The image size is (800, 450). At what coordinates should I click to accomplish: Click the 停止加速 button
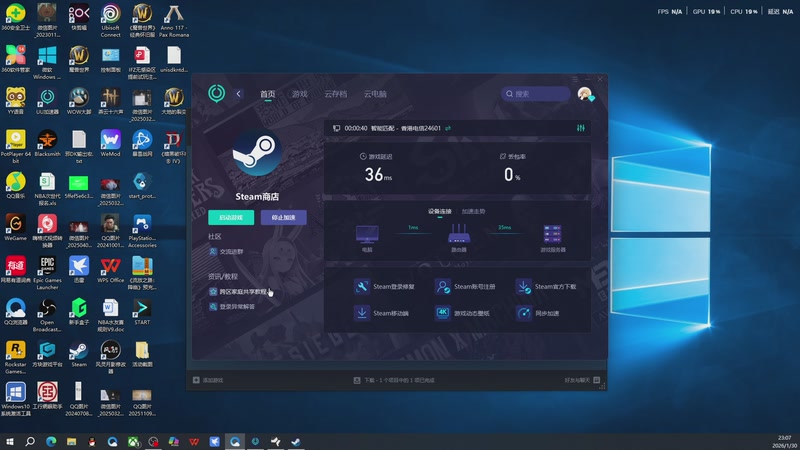point(284,217)
